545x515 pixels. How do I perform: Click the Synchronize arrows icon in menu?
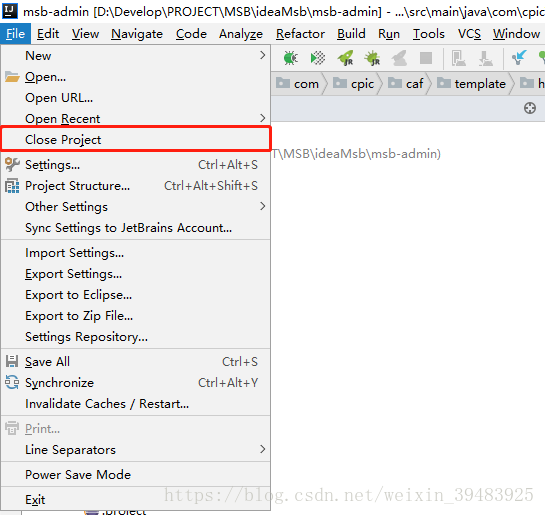coord(12,382)
